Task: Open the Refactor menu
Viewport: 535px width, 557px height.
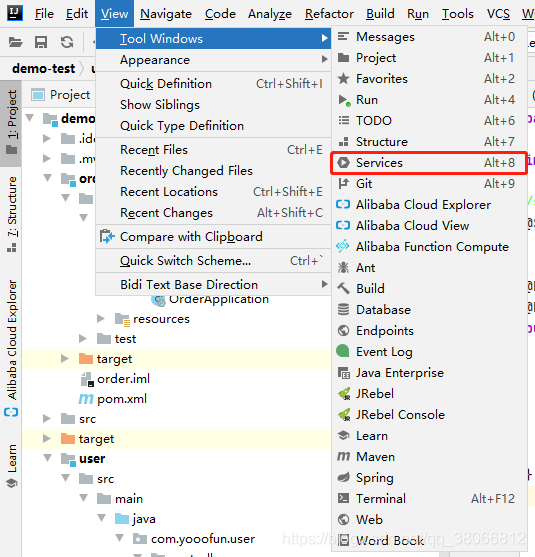Action: 329,13
